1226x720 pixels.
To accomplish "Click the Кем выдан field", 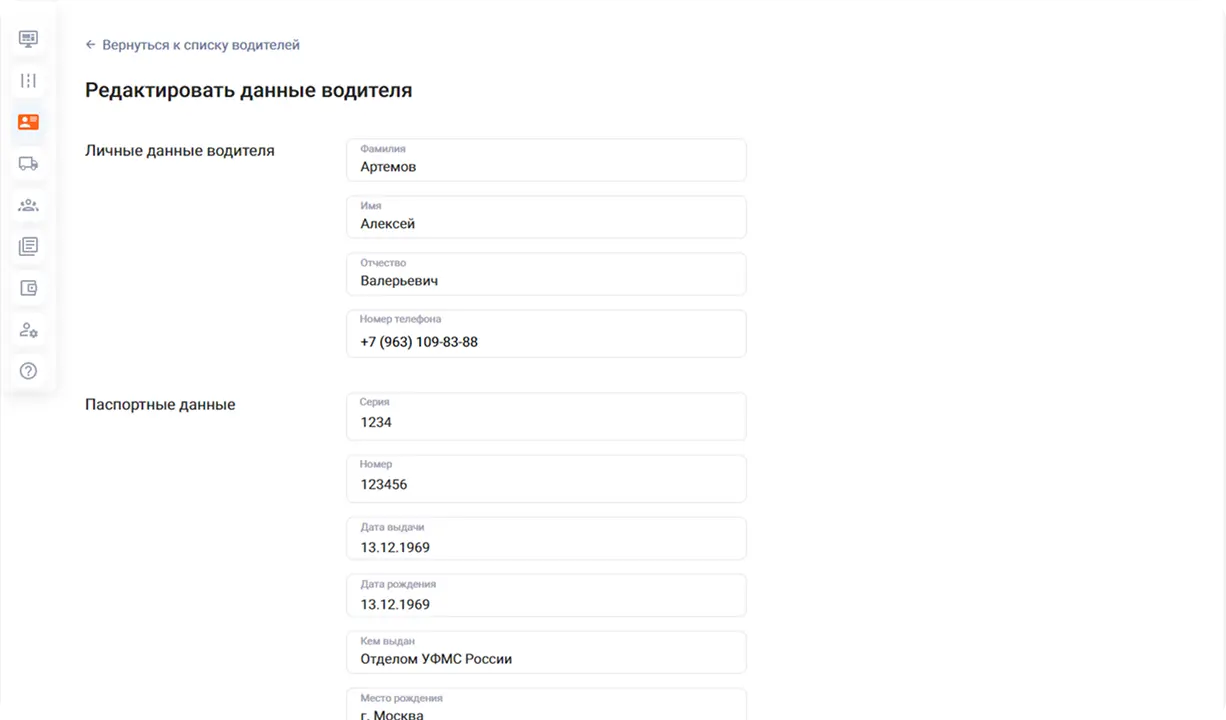I will [x=546, y=653].
